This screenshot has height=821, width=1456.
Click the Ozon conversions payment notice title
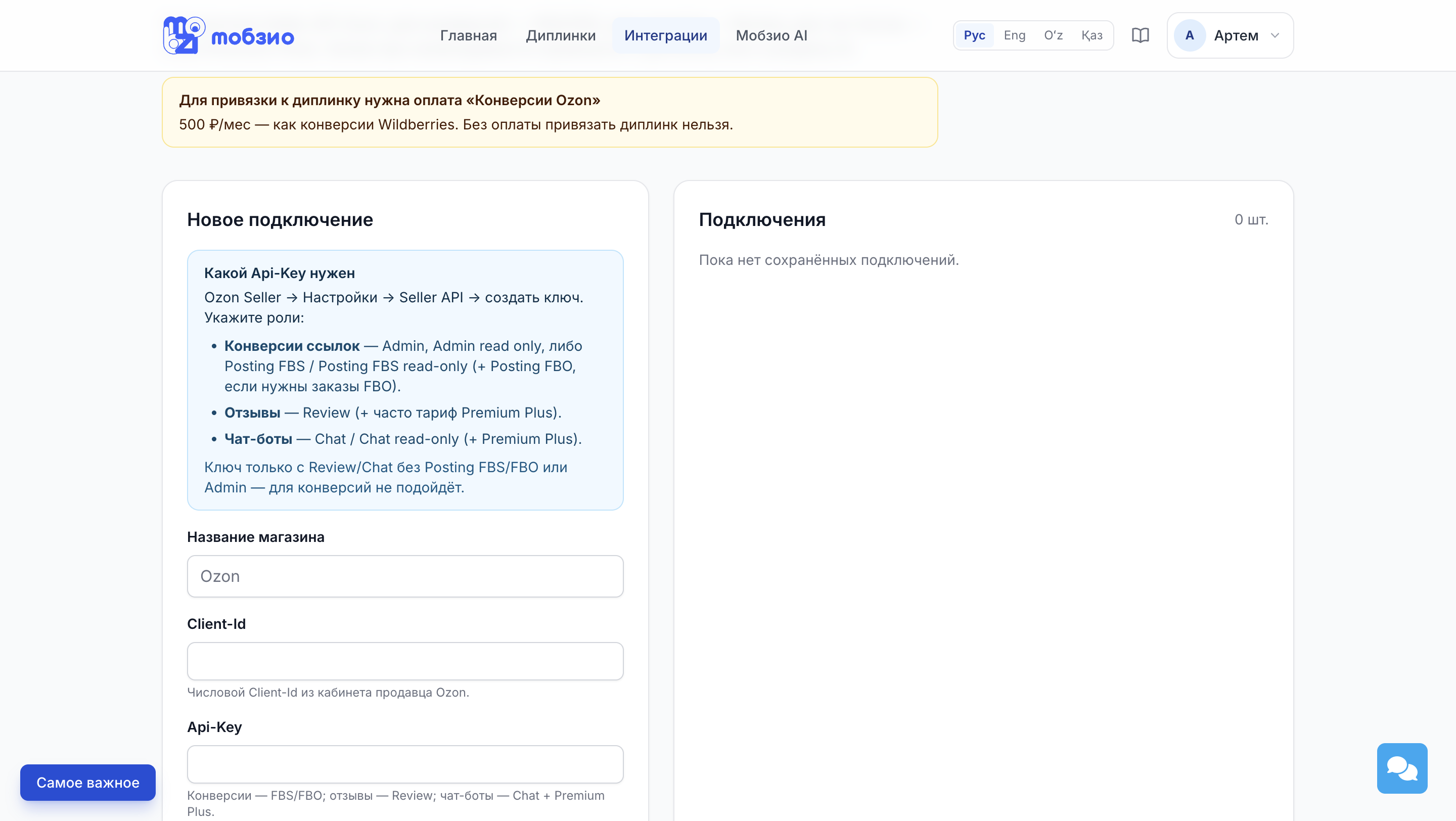click(389, 100)
